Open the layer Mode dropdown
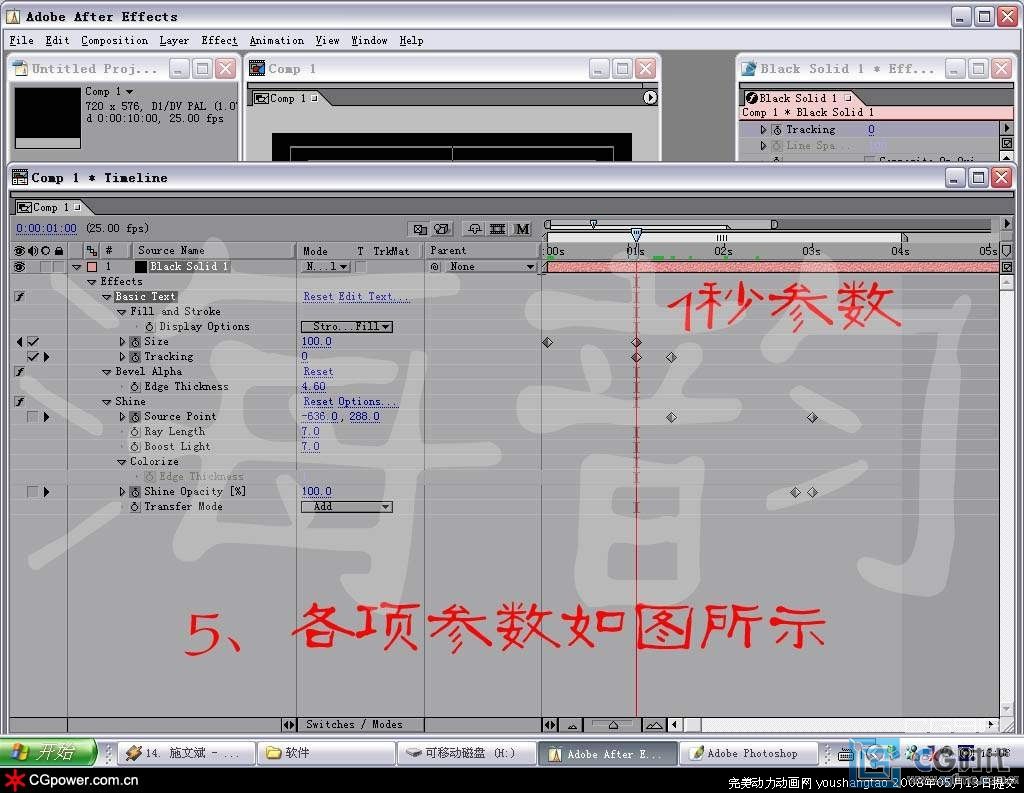Screen dimensions: 1024x793 [x=327, y=267]
